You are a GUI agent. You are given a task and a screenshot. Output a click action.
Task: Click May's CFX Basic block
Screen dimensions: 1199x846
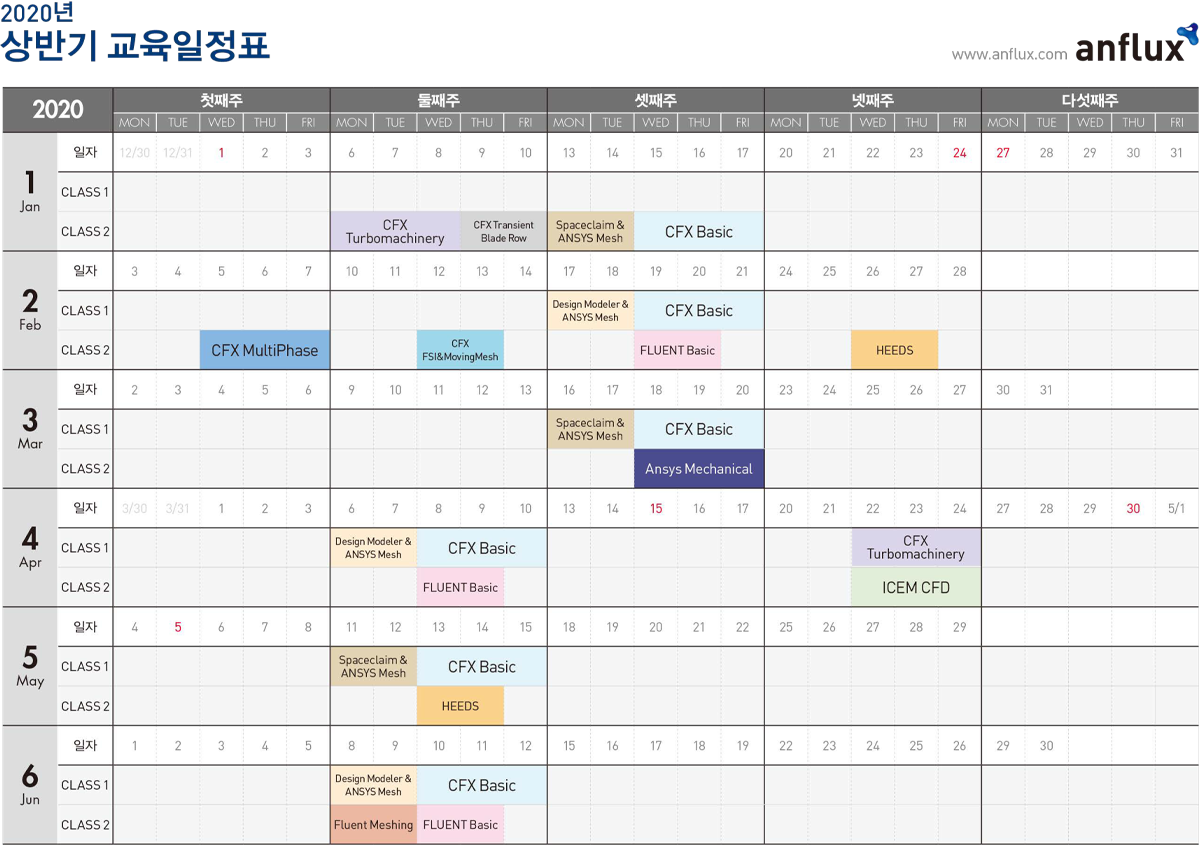click(482, 666)
